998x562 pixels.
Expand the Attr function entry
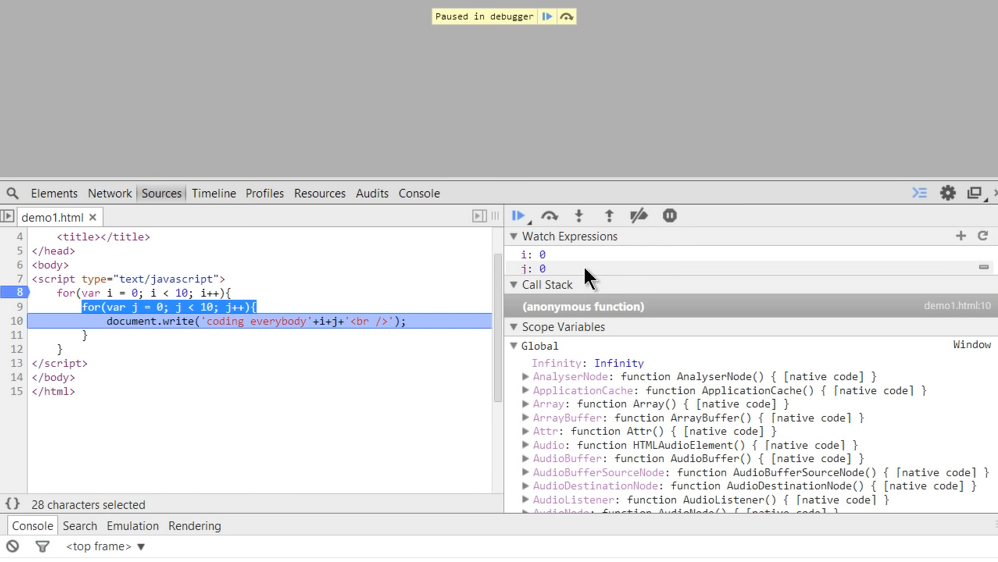pyautogui.click(x=526, y=431)
